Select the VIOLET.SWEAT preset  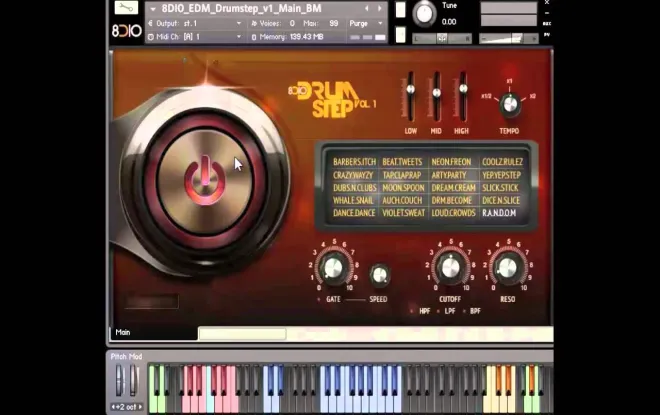coord(403,213)
